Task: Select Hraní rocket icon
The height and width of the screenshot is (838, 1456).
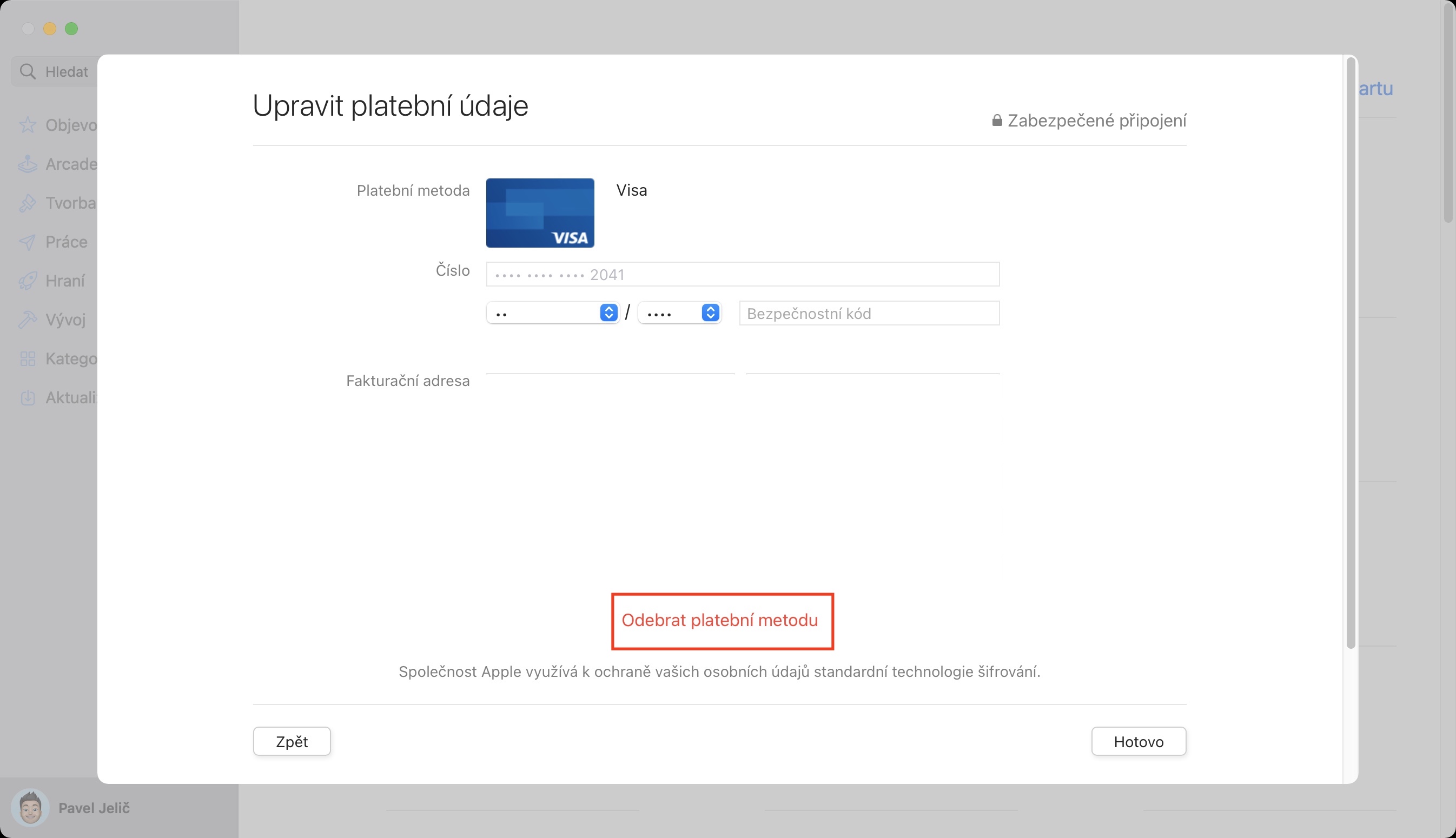Action: [x=27, y=281]
